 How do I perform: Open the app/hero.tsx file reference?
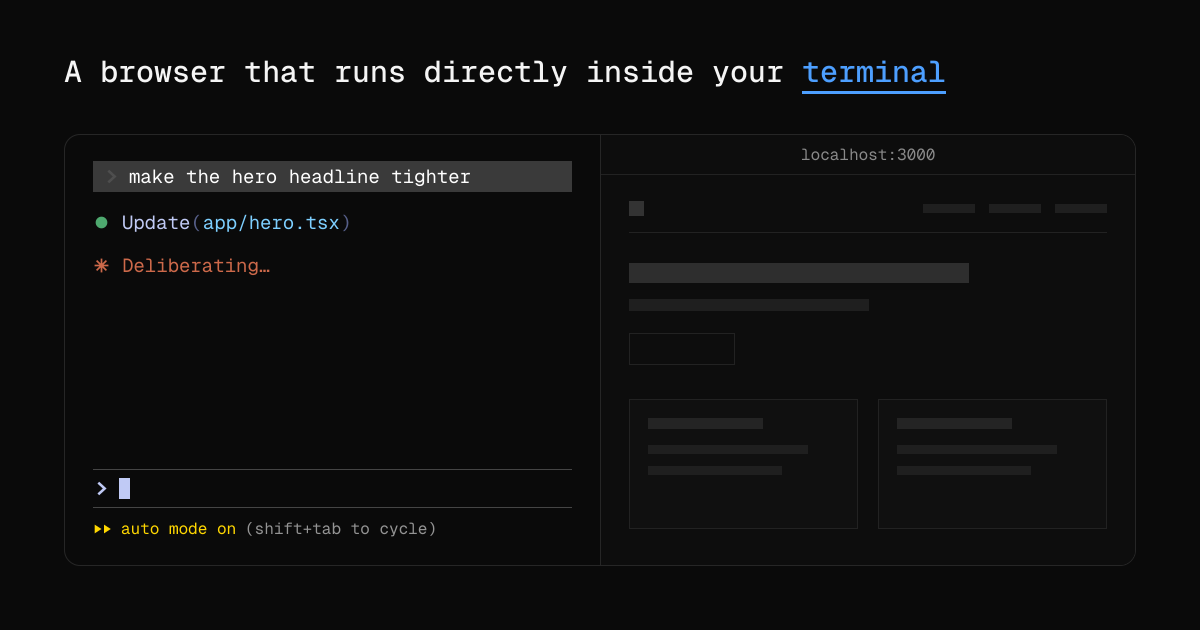[271, 223]
